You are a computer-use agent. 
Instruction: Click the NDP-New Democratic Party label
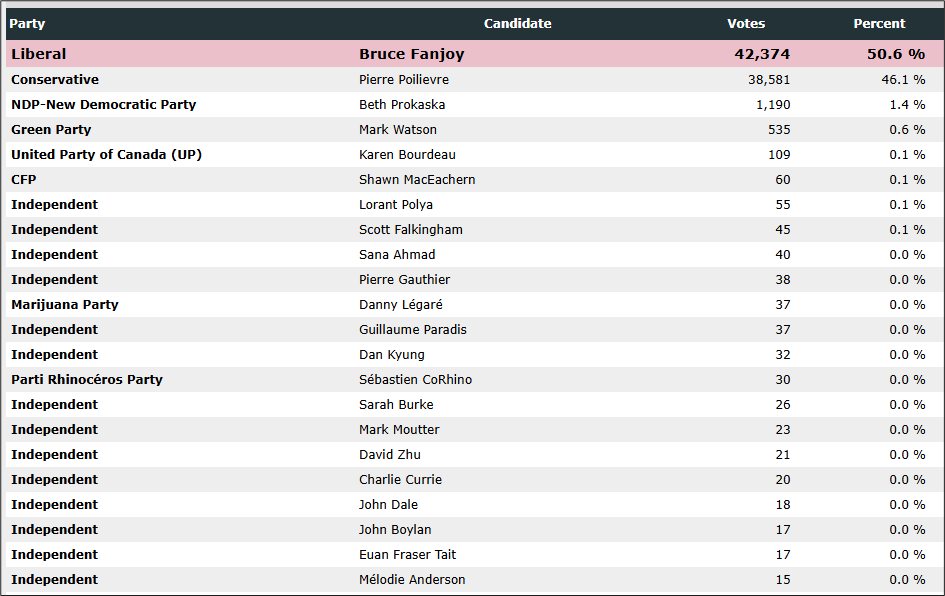tap(104, 104)
